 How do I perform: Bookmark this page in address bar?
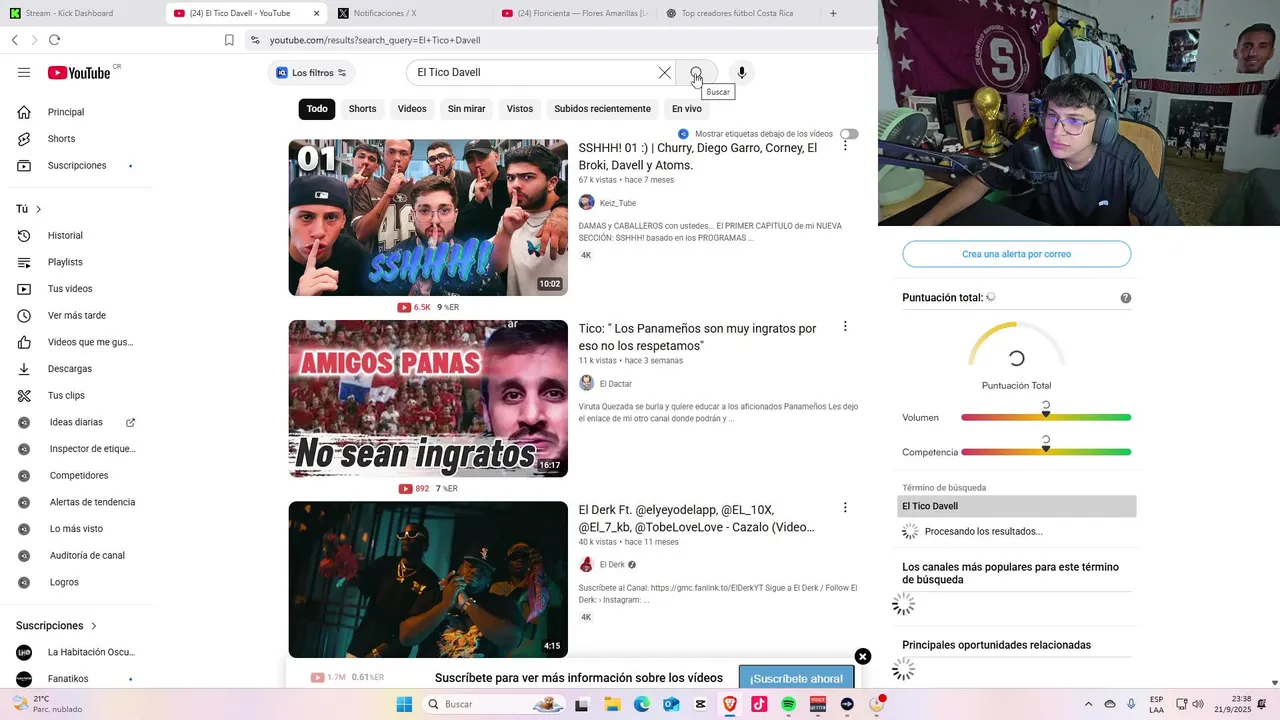tap(229, 40)
